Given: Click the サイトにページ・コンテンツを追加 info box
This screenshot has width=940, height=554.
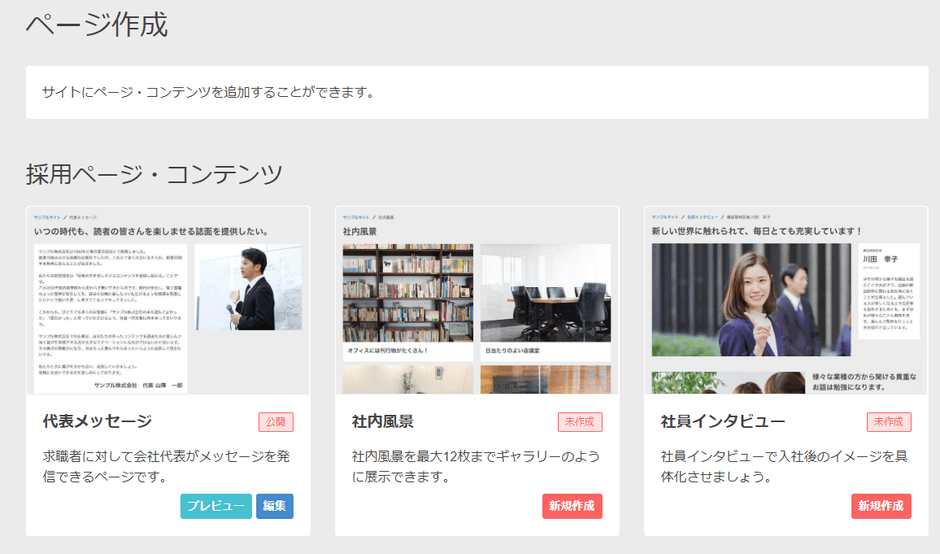Looking at the screenshot, I should pos(476,93).
